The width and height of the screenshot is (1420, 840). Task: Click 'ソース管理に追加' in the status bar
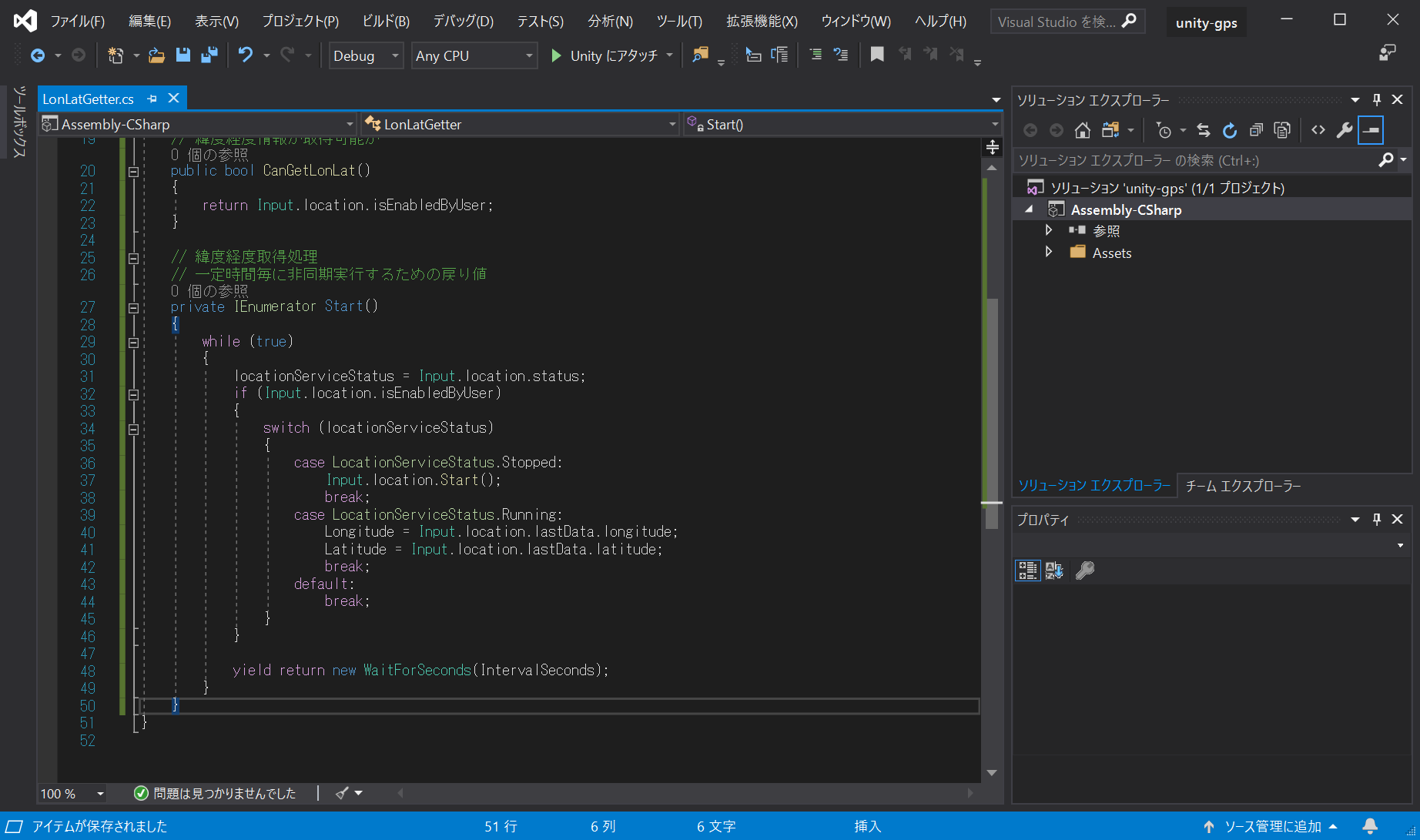1272,826
